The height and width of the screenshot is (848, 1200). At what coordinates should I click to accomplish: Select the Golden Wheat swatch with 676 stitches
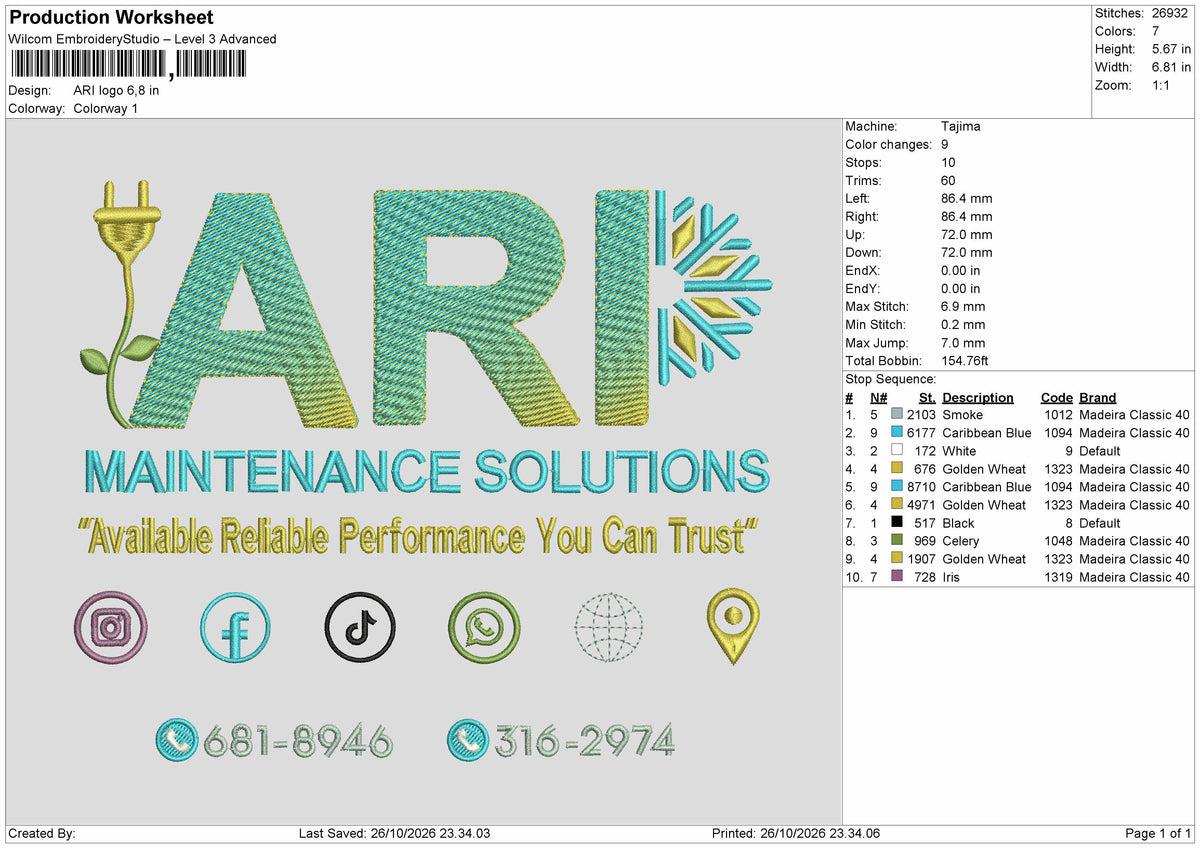pos(897,469)
